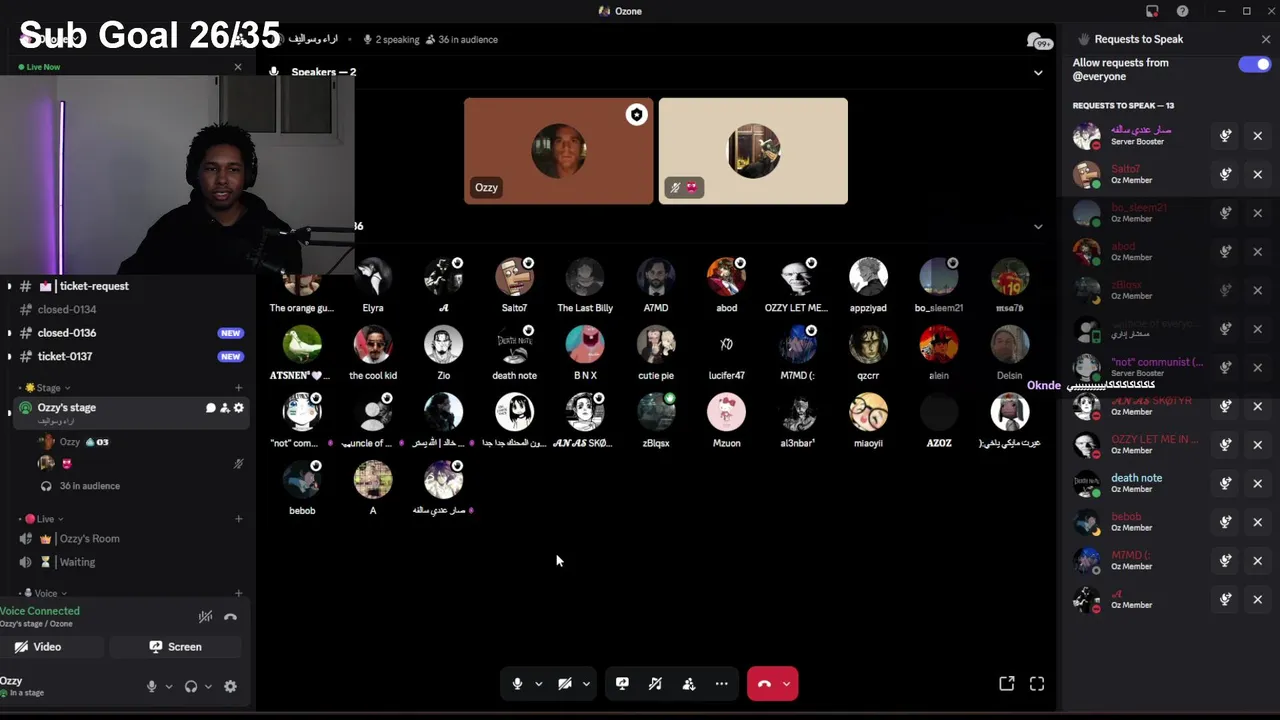Toggle headphones deafen in user panel
The width and height of the screenshot is (1280, 720).
[191, 686]
